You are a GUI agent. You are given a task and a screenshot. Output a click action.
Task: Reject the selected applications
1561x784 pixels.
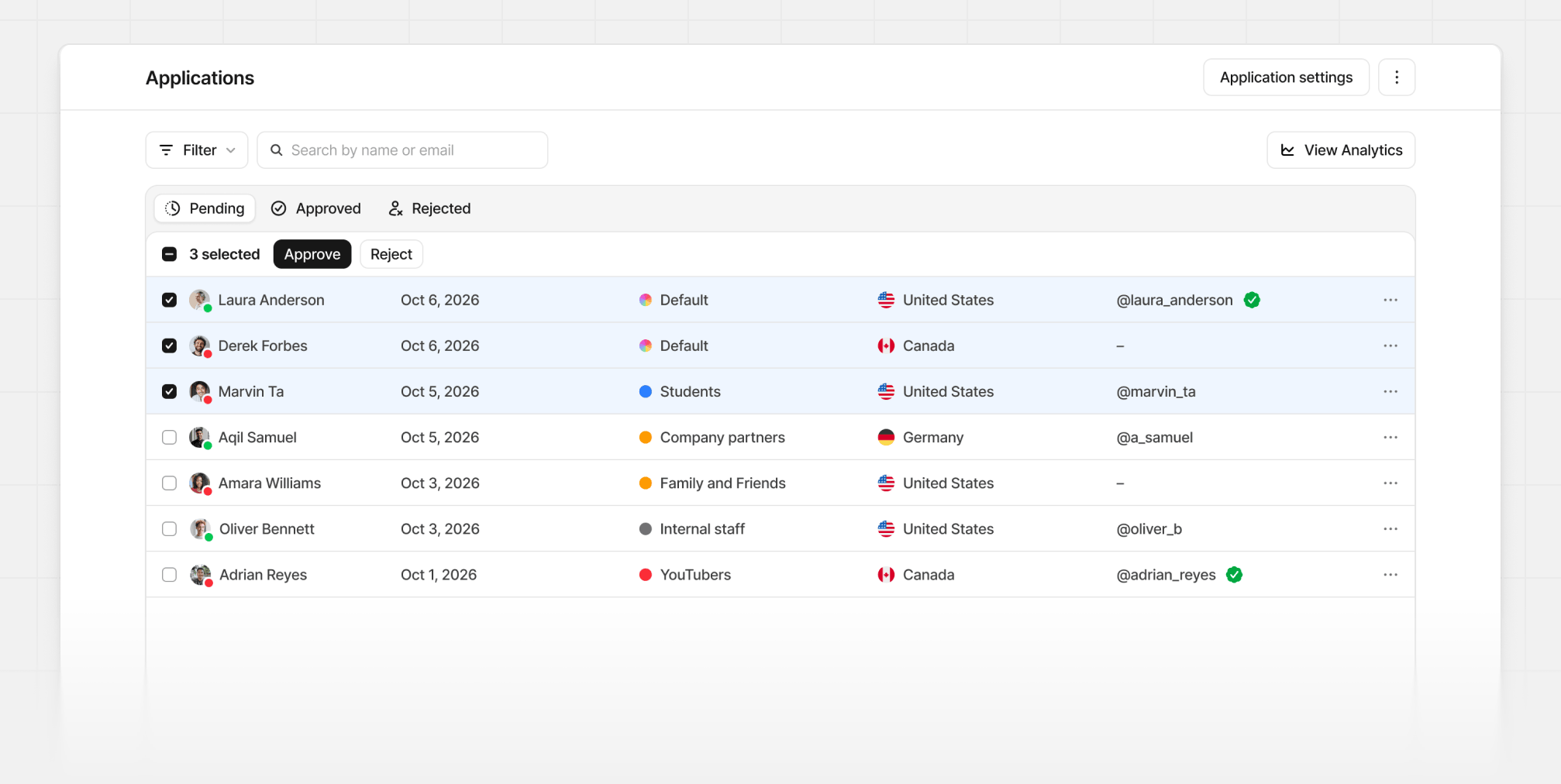pyautogui.click(x=391, y=254)
